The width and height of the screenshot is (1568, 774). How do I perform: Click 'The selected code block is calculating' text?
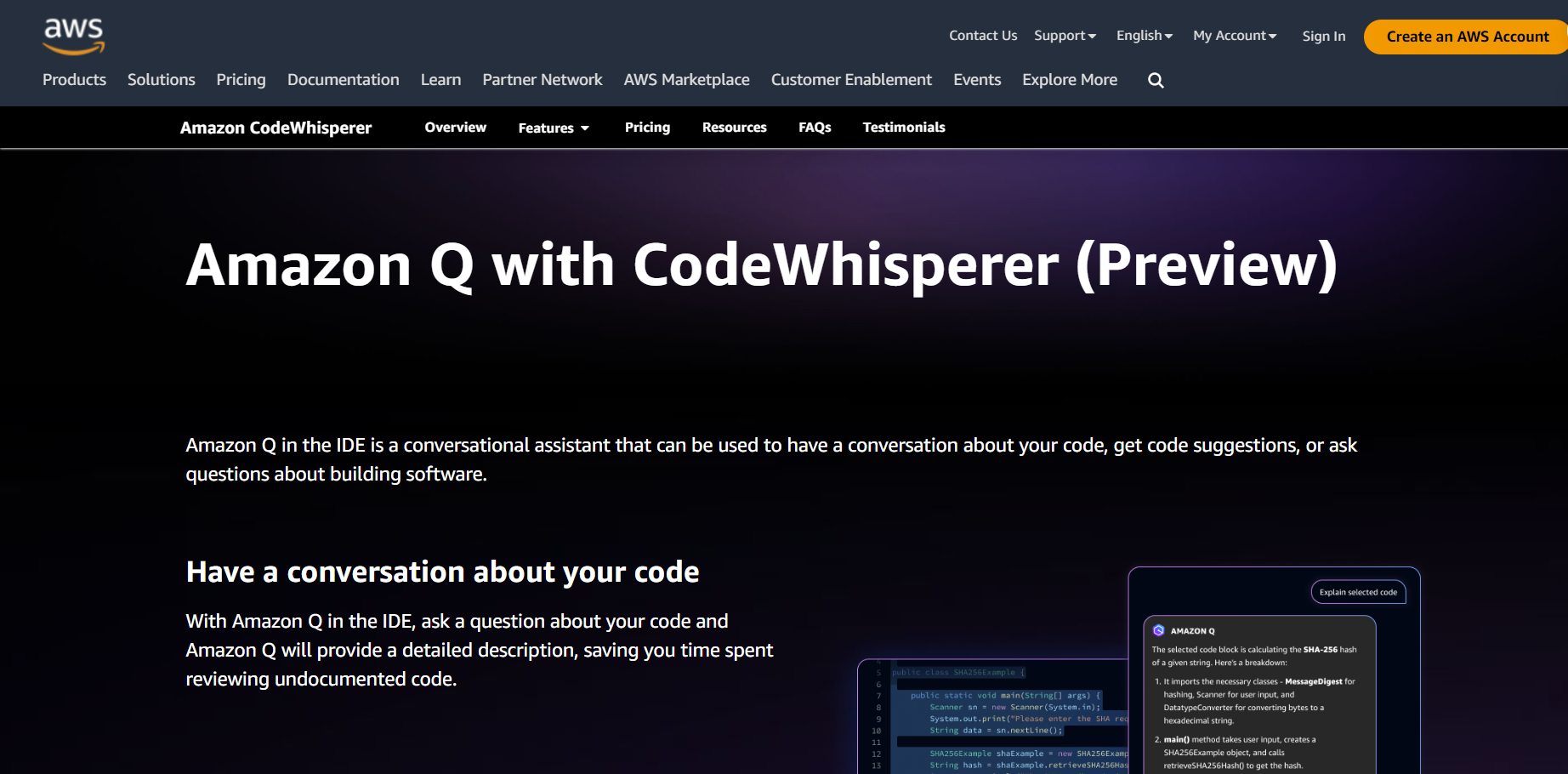[x=1254, y=656]
